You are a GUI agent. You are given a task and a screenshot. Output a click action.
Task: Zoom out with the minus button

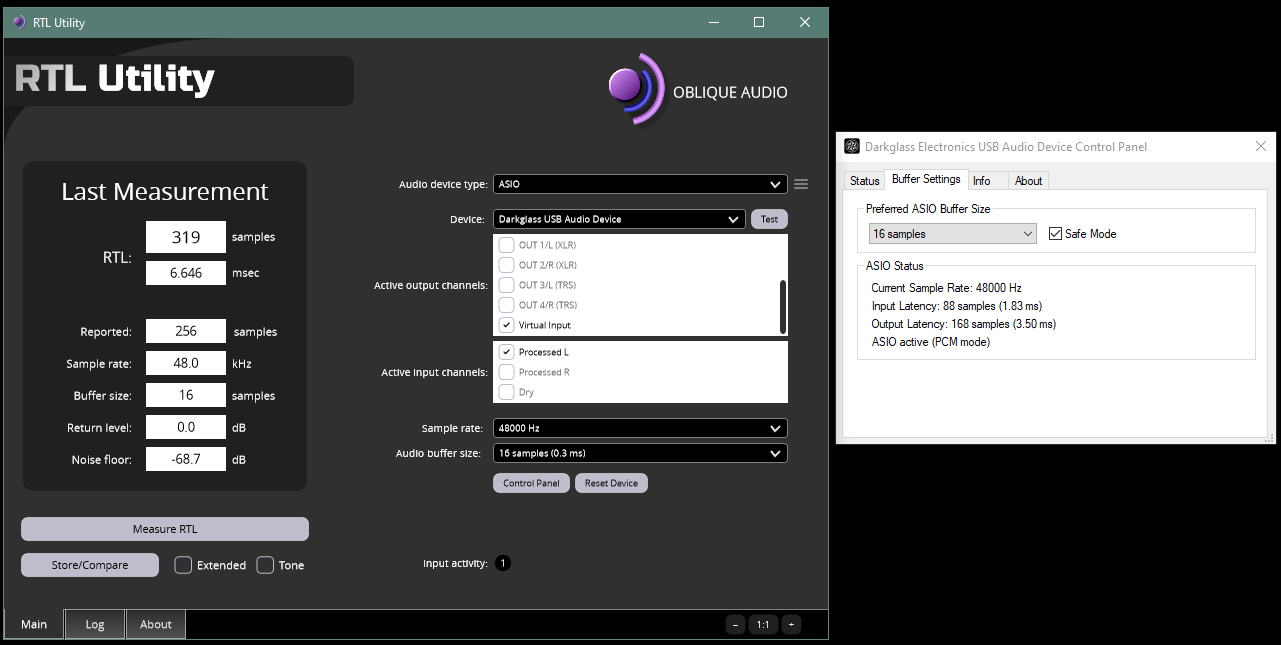[736, 625]
